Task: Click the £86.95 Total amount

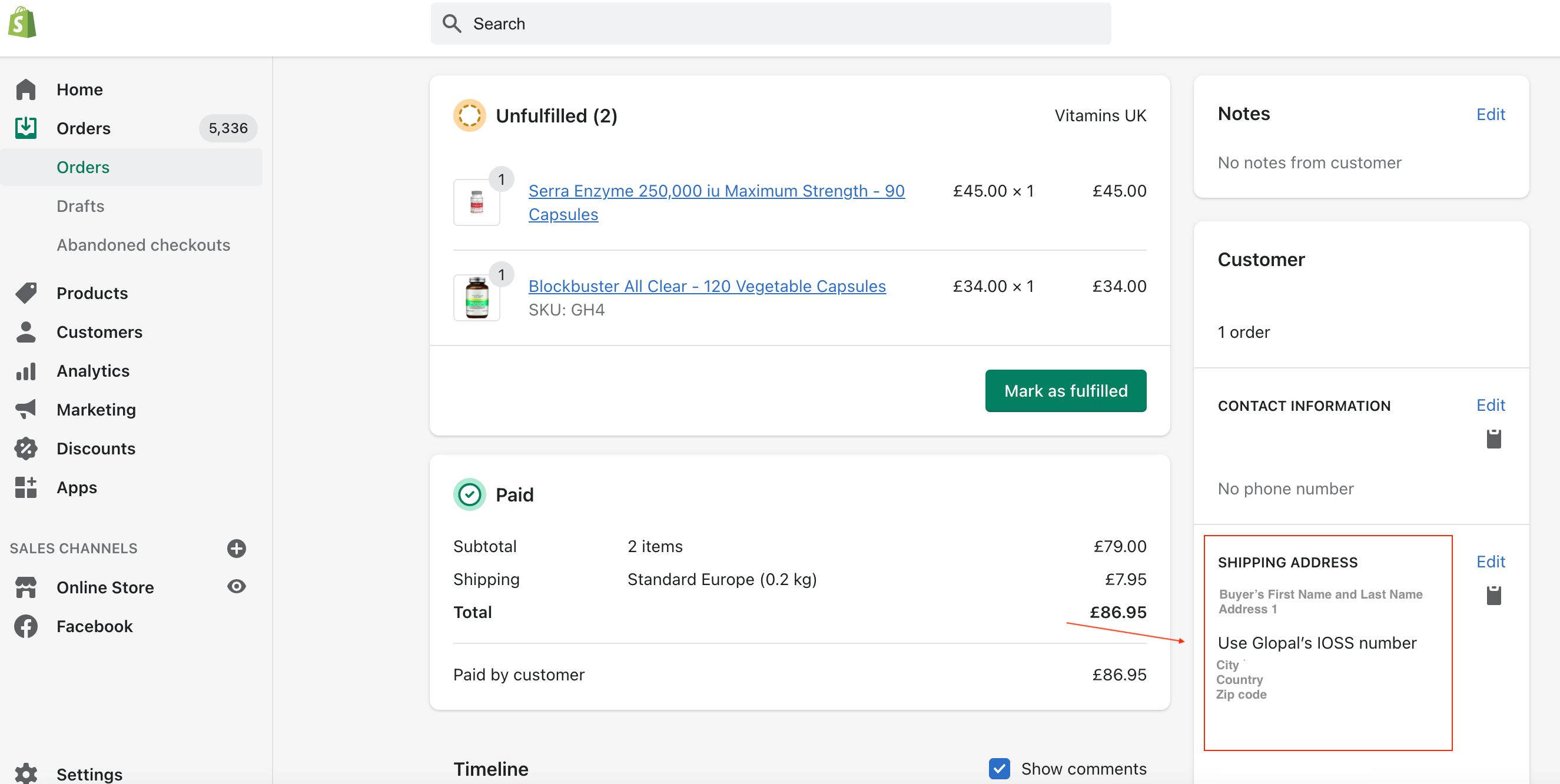Action: click(x=1118, y=612)
